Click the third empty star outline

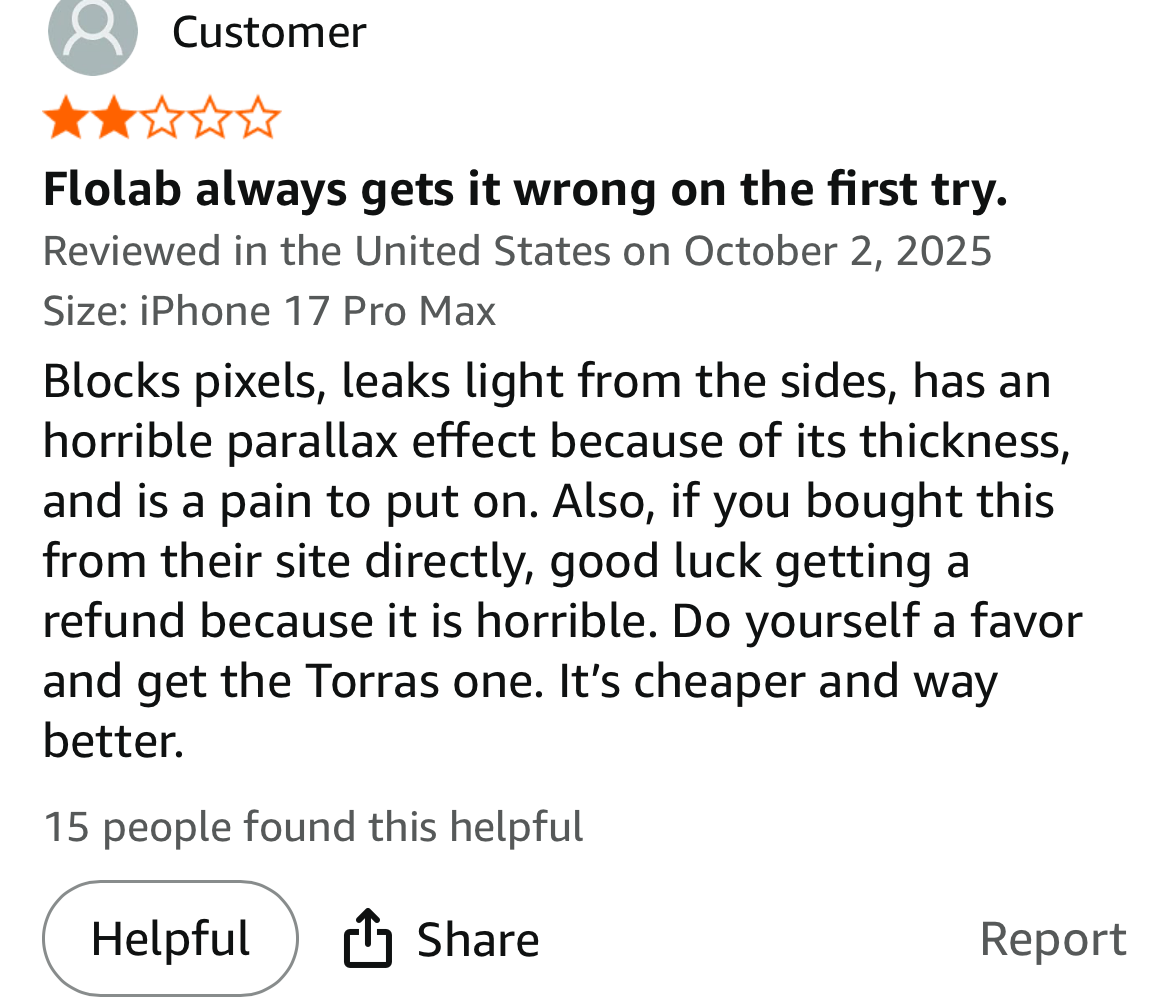[161, 119]
